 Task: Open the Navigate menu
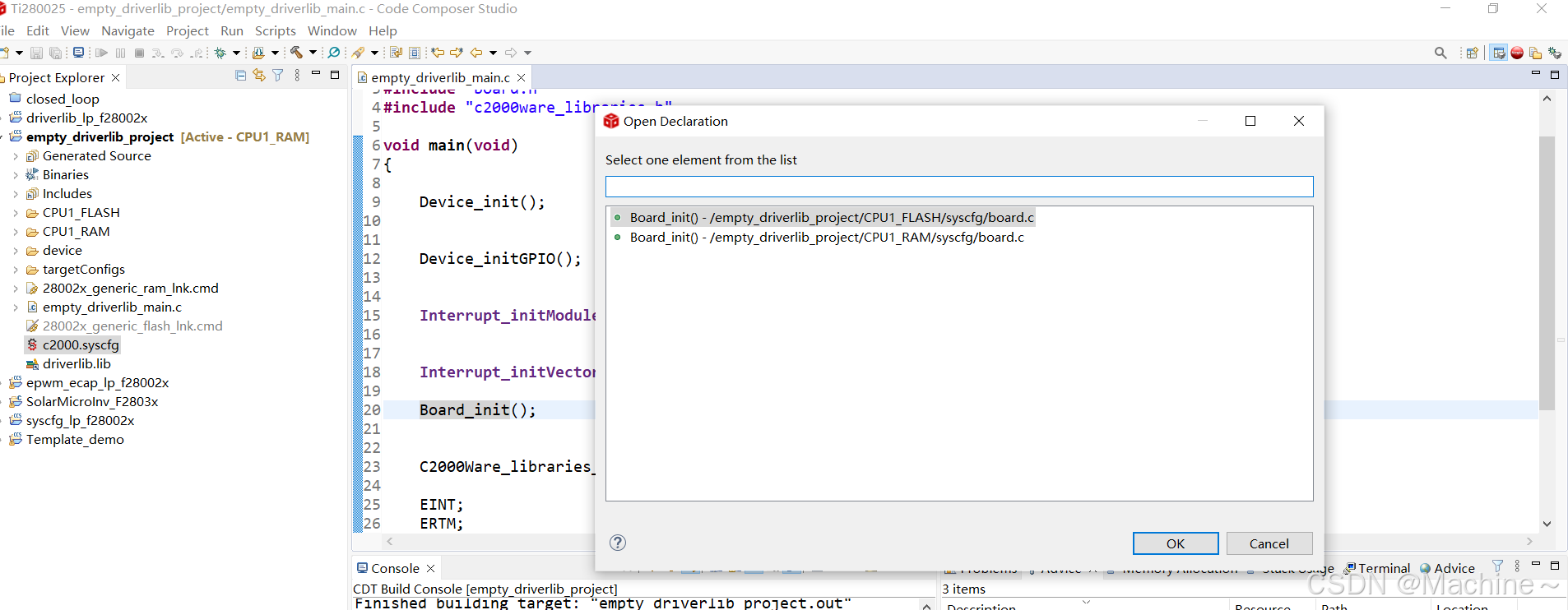coord(128,30)
